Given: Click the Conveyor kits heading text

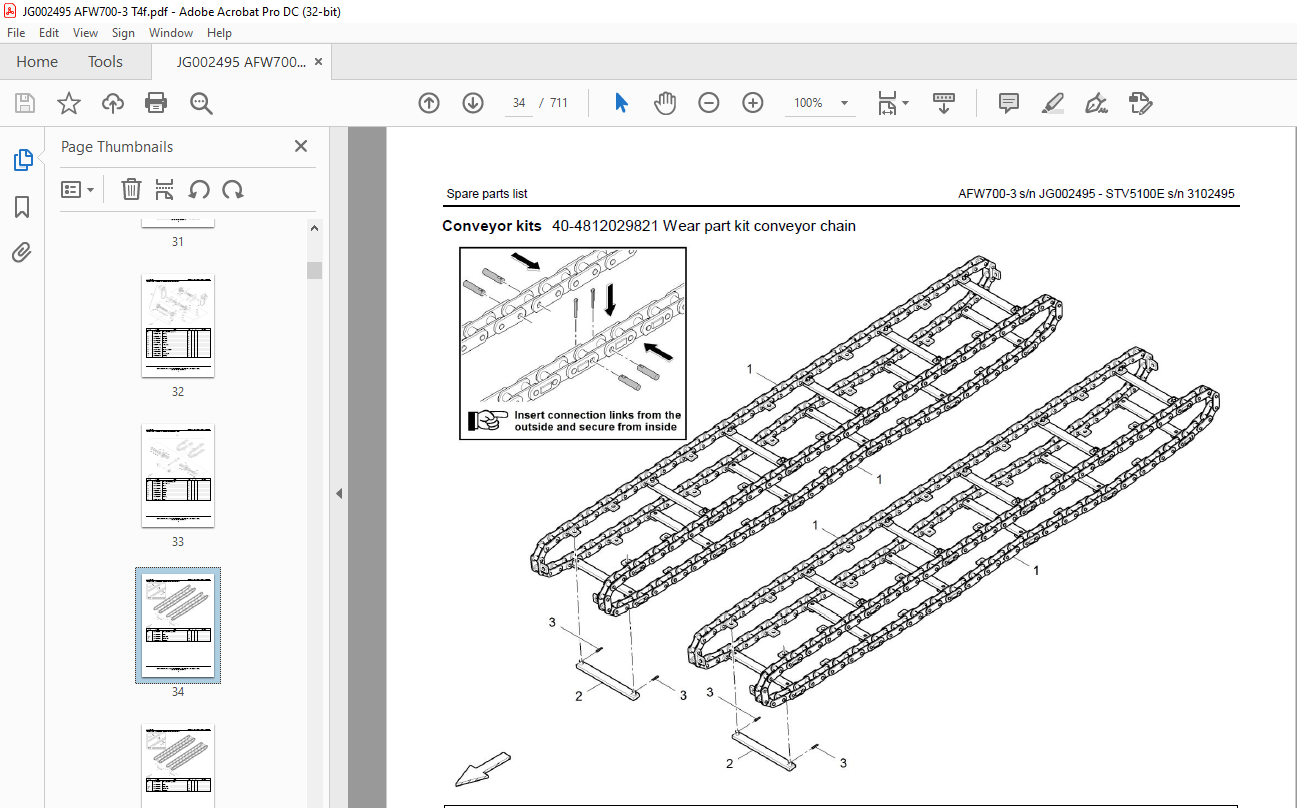Looking at the screenshot, I should (492, 226).
